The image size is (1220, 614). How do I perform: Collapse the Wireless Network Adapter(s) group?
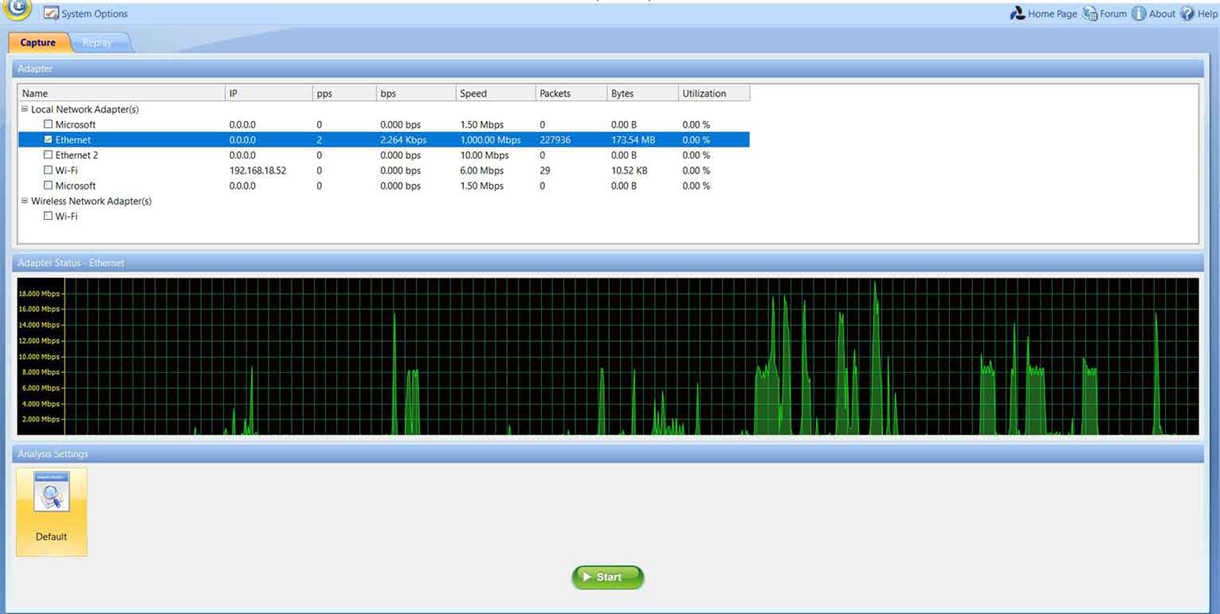(x=25, y=201)
